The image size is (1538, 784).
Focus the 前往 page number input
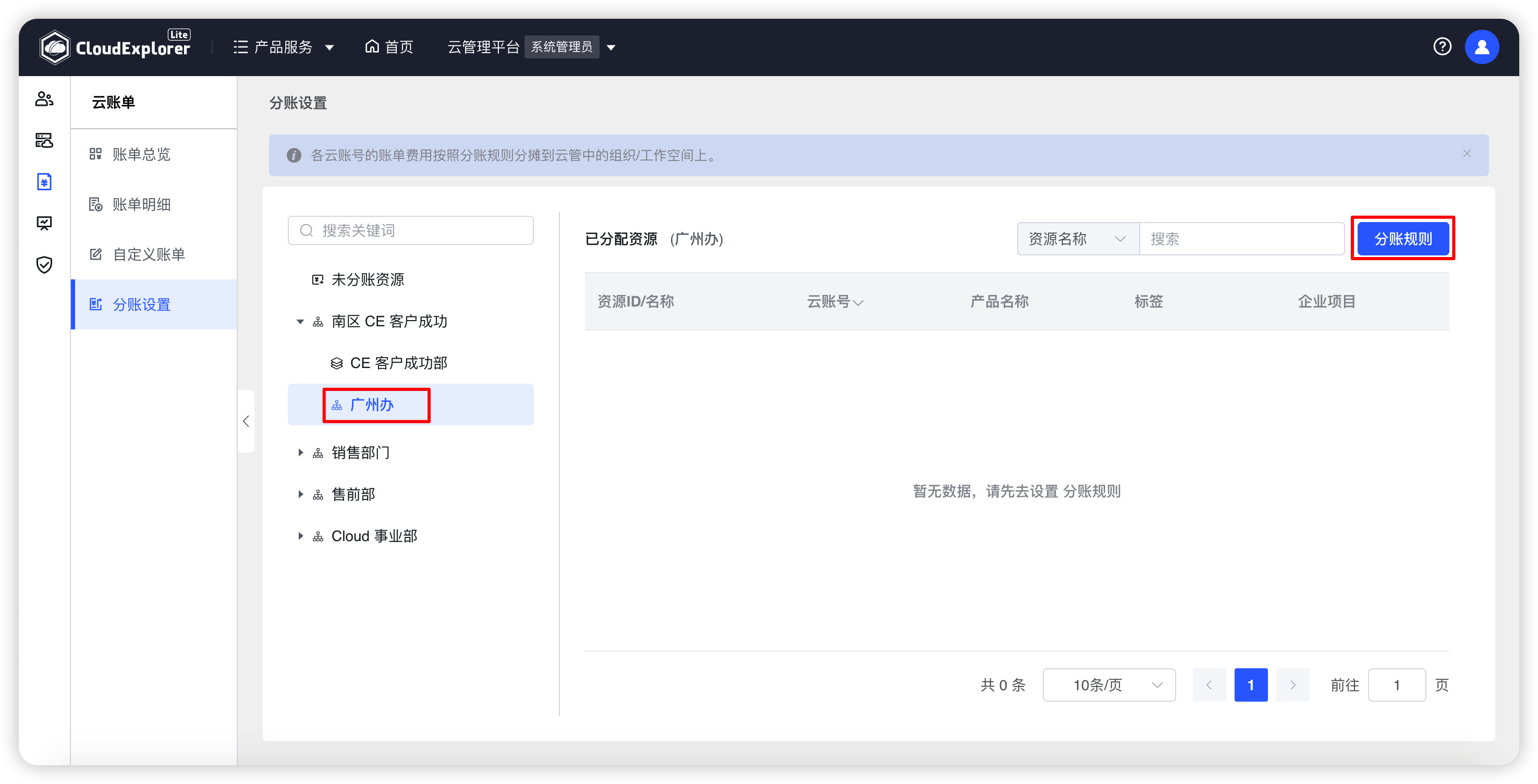click(x=1397, y=685)
